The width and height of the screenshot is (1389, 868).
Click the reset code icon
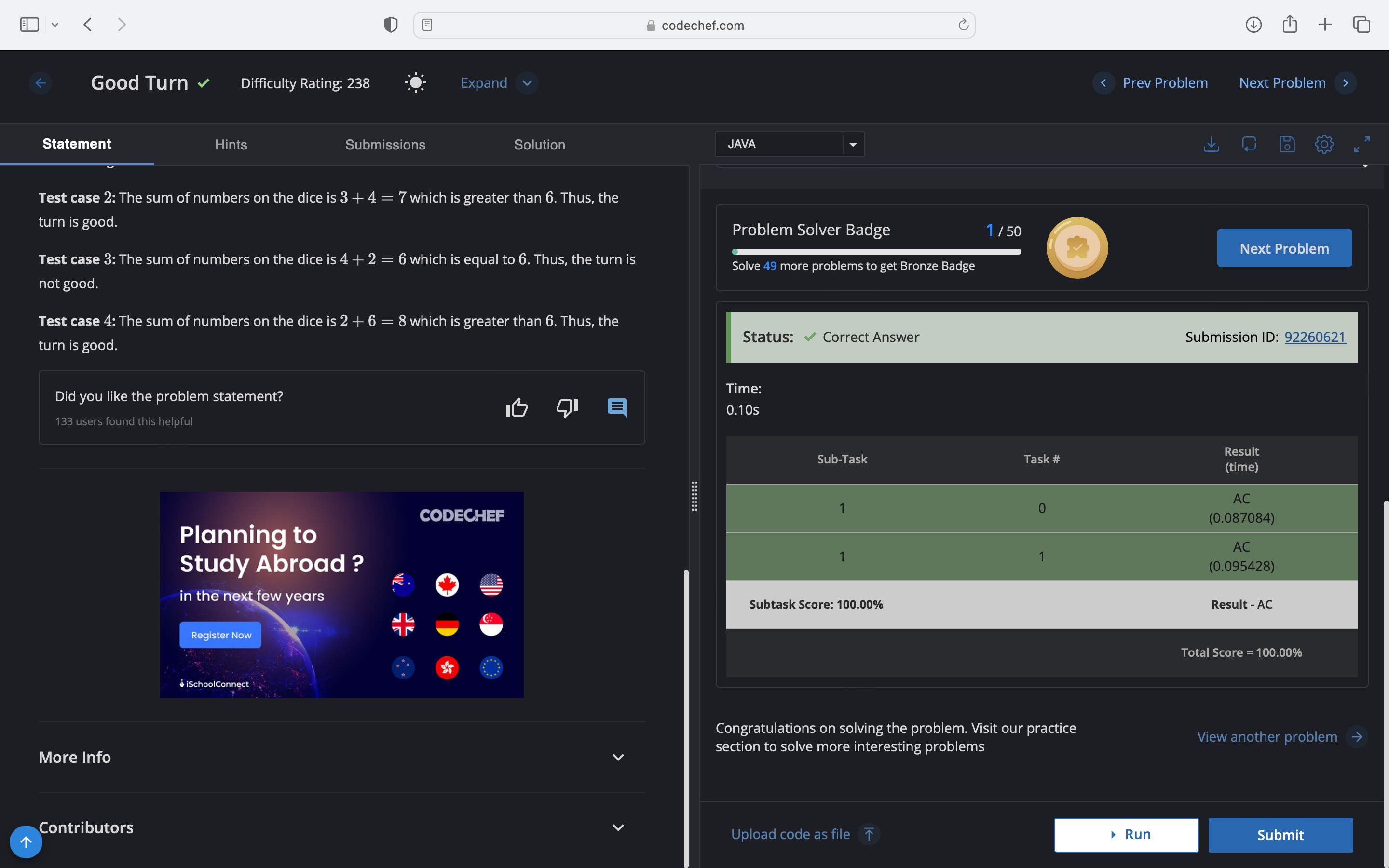click(x=1249, y=144)
